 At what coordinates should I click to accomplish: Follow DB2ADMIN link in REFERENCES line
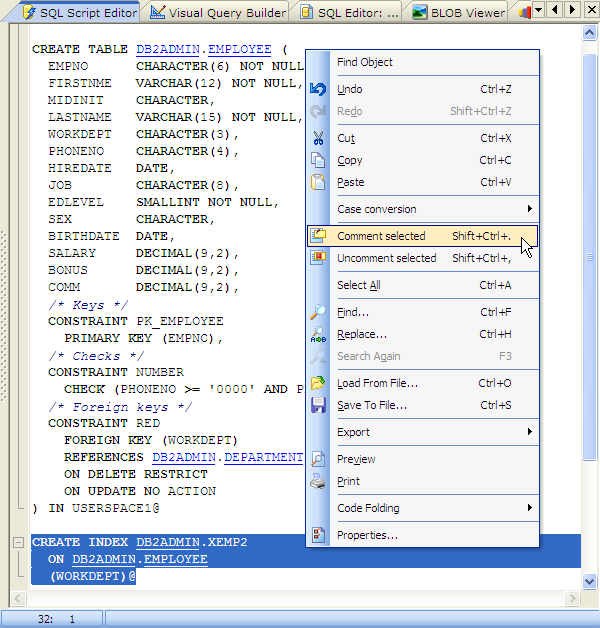point(184,457)
